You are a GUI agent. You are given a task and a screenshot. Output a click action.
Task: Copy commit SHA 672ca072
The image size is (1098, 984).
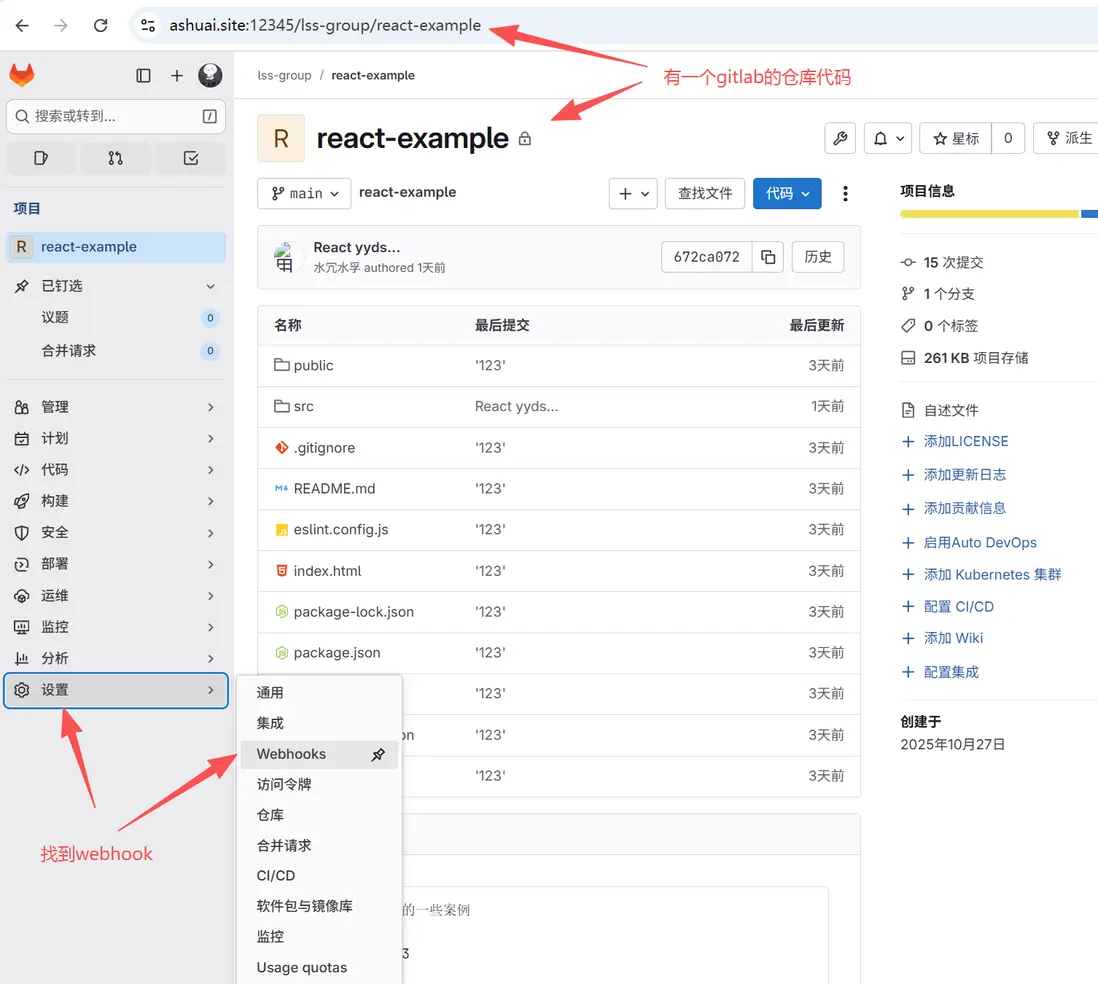(768, 257)
